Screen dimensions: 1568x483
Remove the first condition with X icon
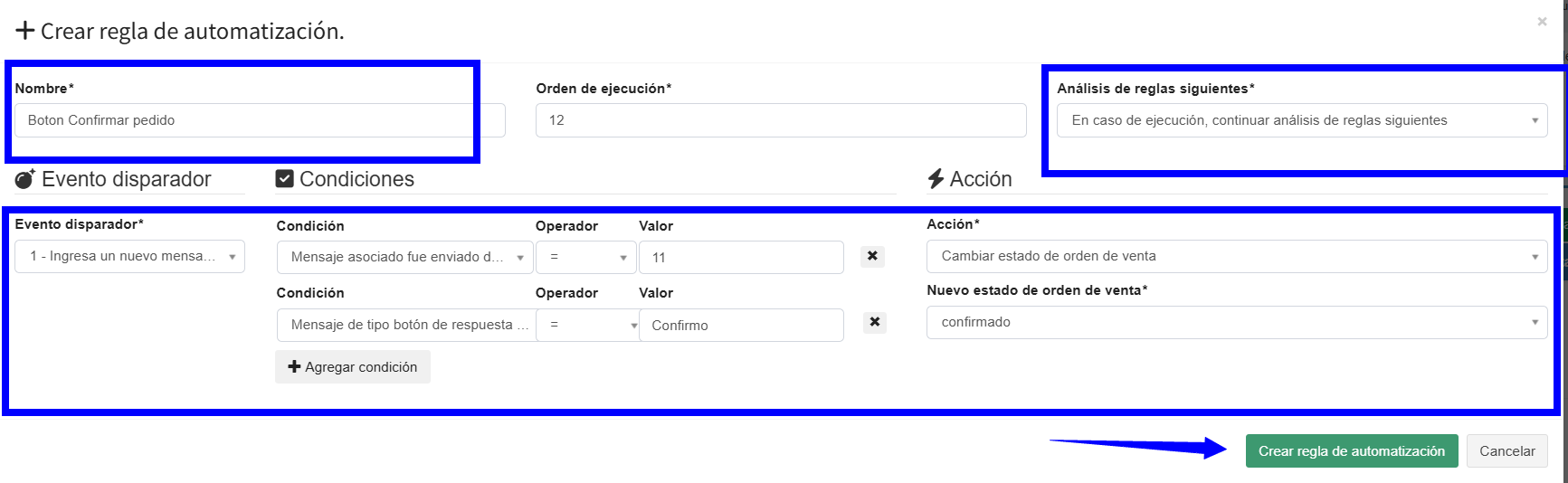click(x=872, y=256)
